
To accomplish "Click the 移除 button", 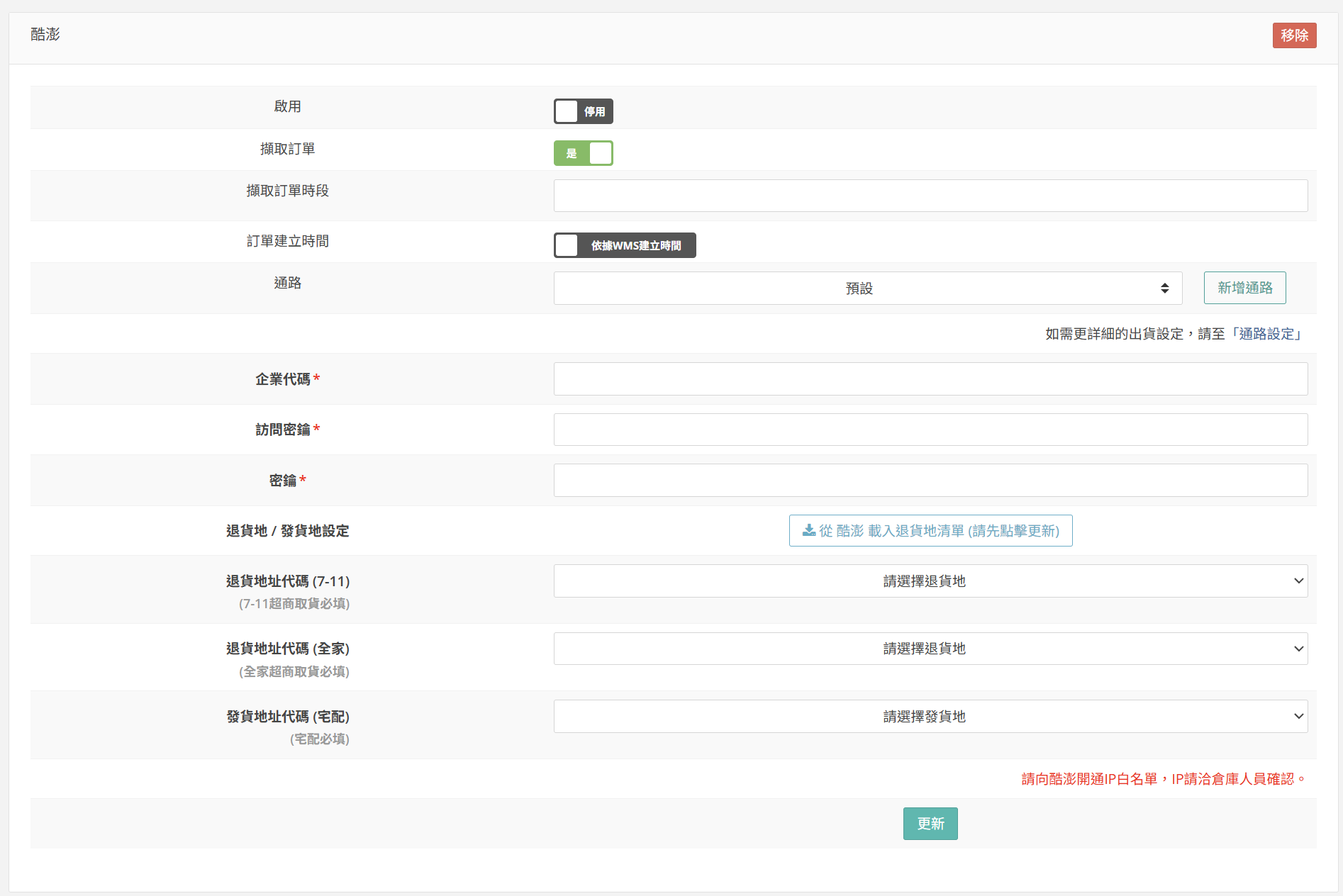I will (x=1293, y=35).
